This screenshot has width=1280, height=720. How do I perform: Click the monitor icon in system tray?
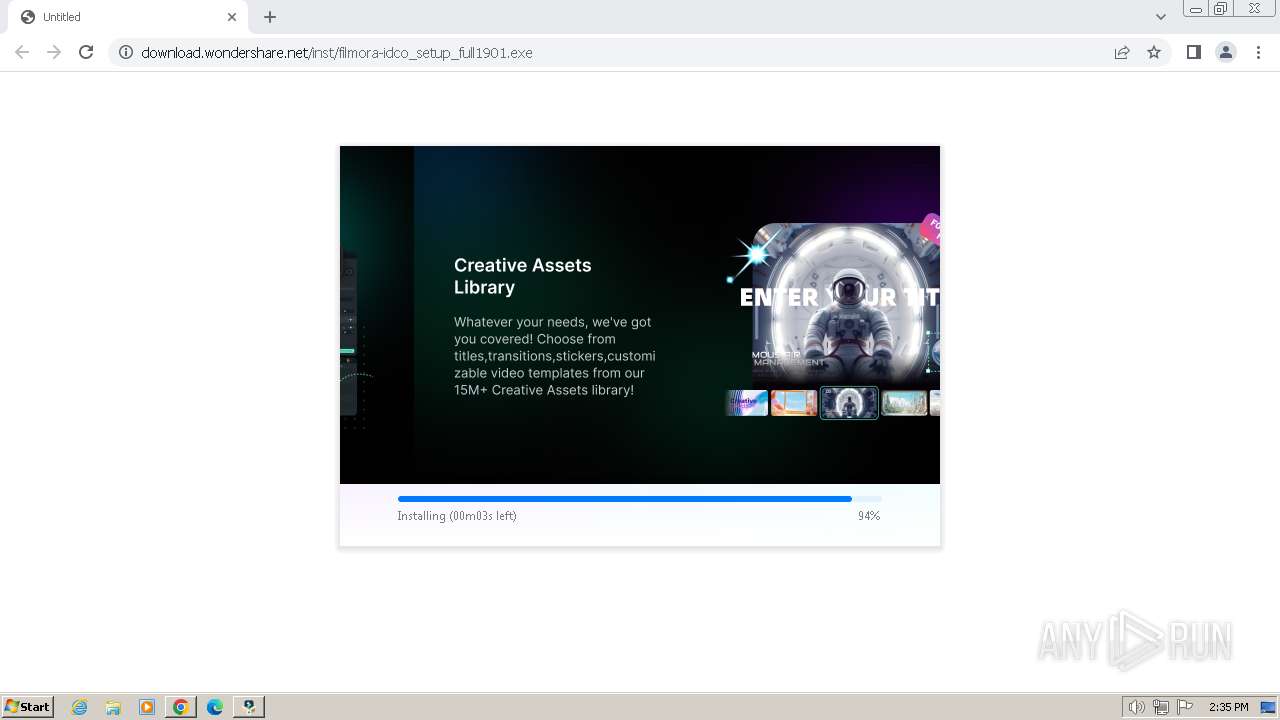[1269, 707]
